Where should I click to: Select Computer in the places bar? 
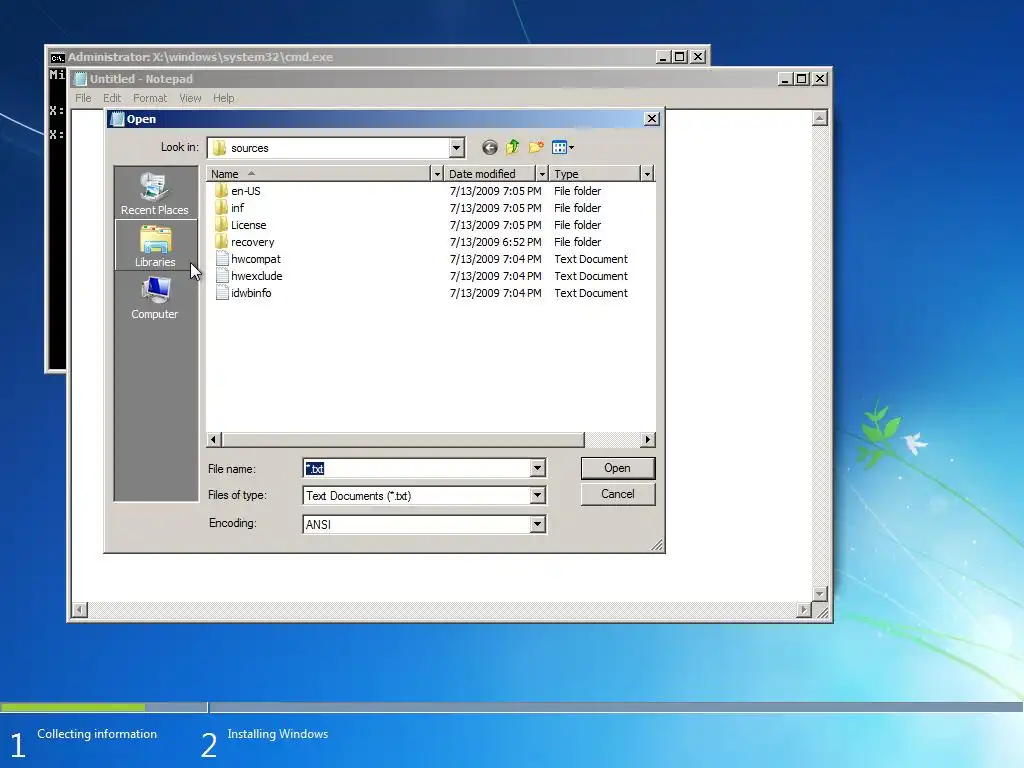(155, 298)
